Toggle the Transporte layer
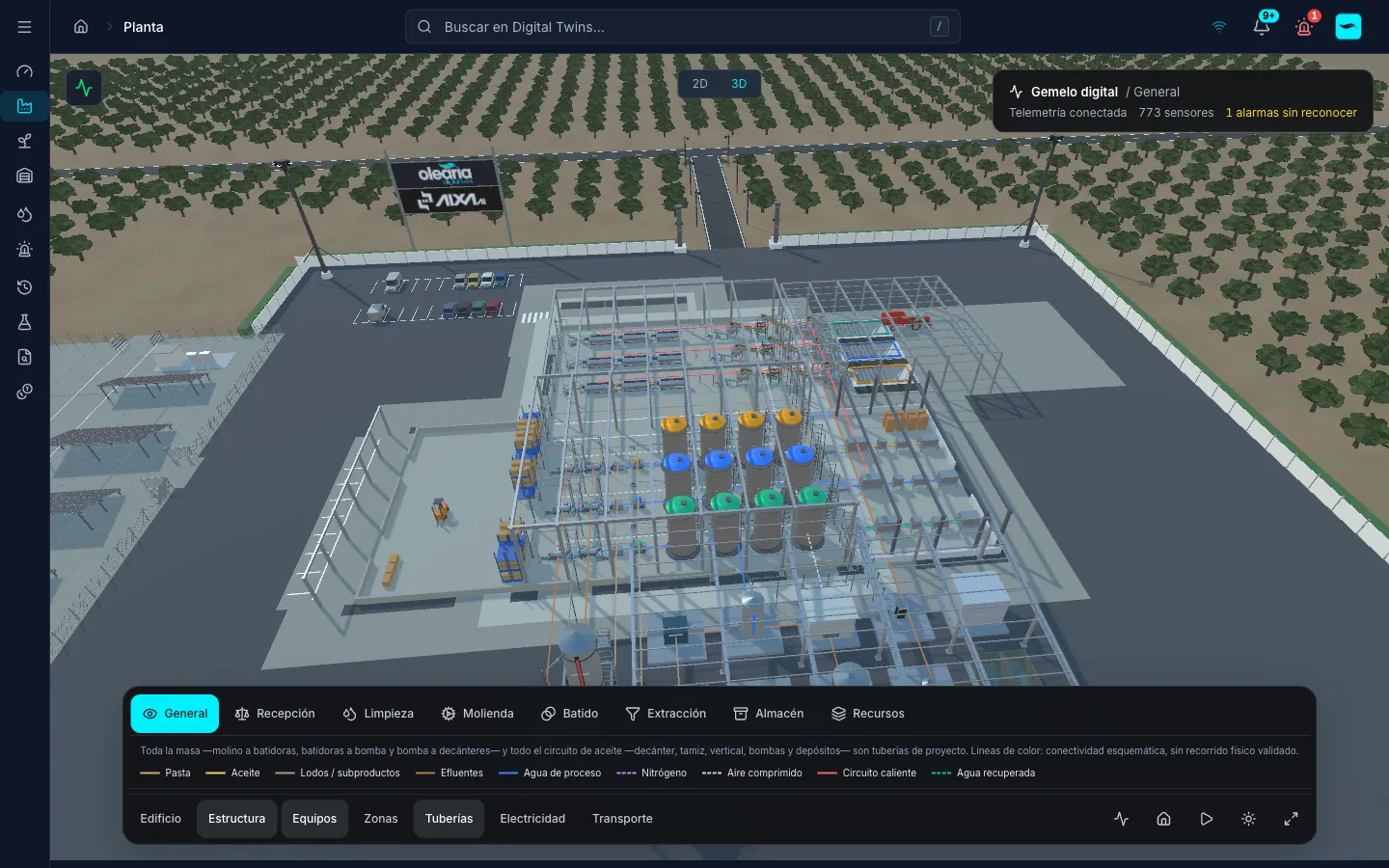The height and width of the screenshot is (868, 1389). [x=622, y=819]
